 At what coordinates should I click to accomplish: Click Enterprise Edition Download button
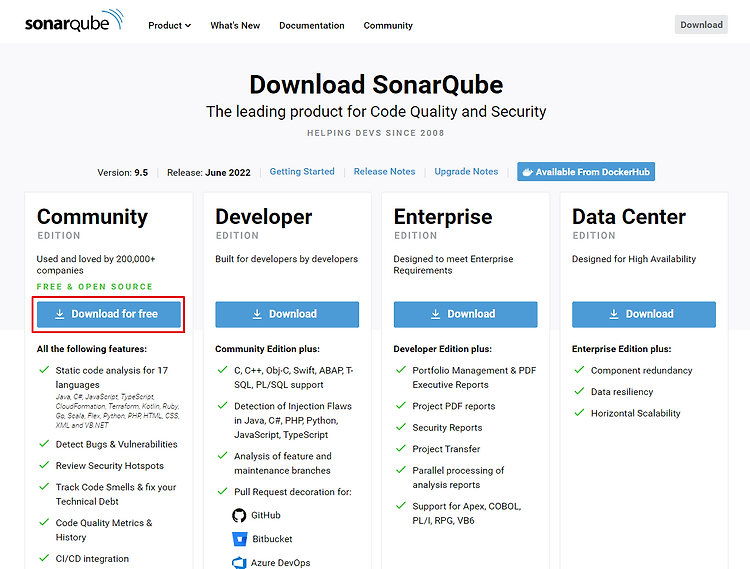(465, 314)
